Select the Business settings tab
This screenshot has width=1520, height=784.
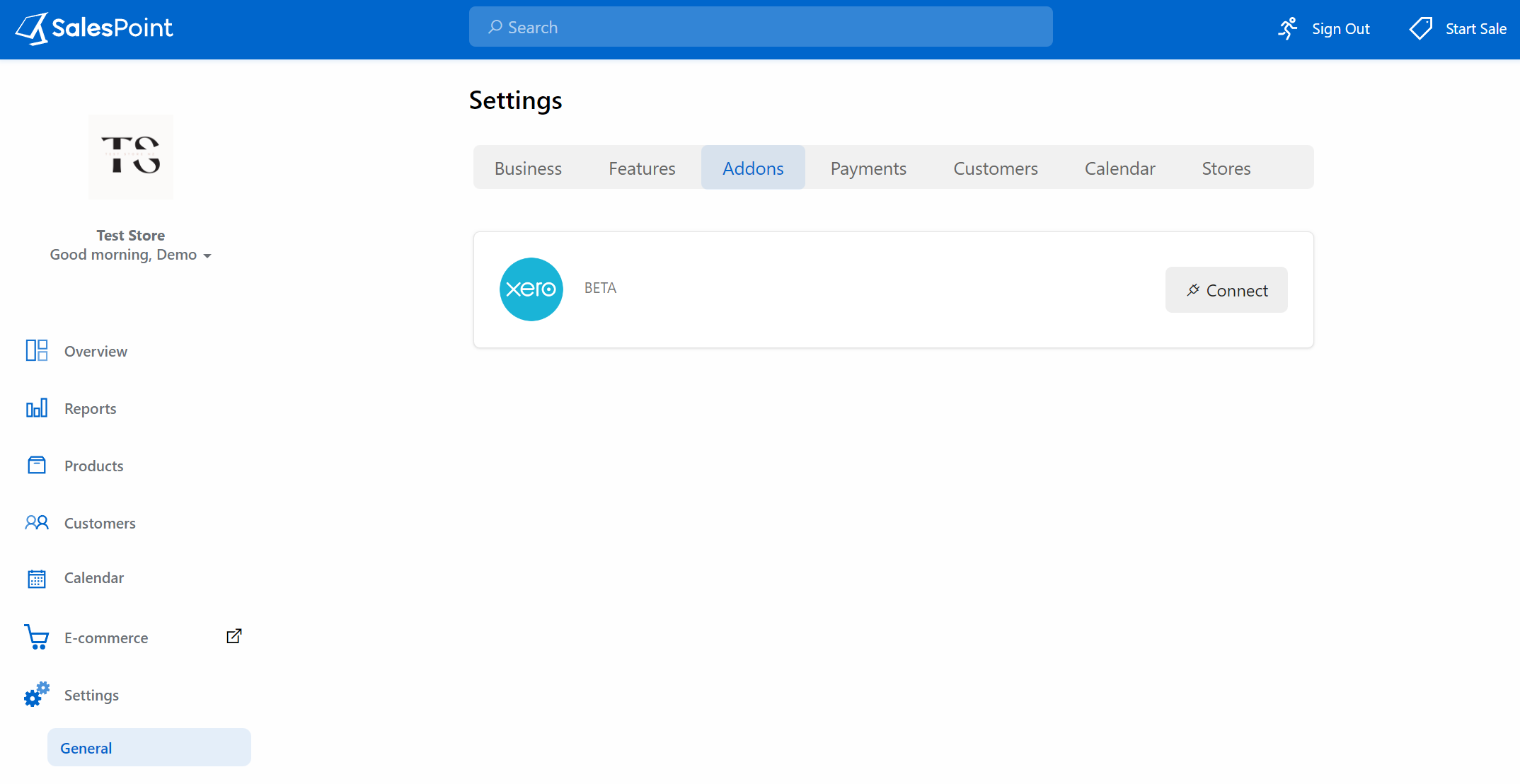tap(528, 168)
